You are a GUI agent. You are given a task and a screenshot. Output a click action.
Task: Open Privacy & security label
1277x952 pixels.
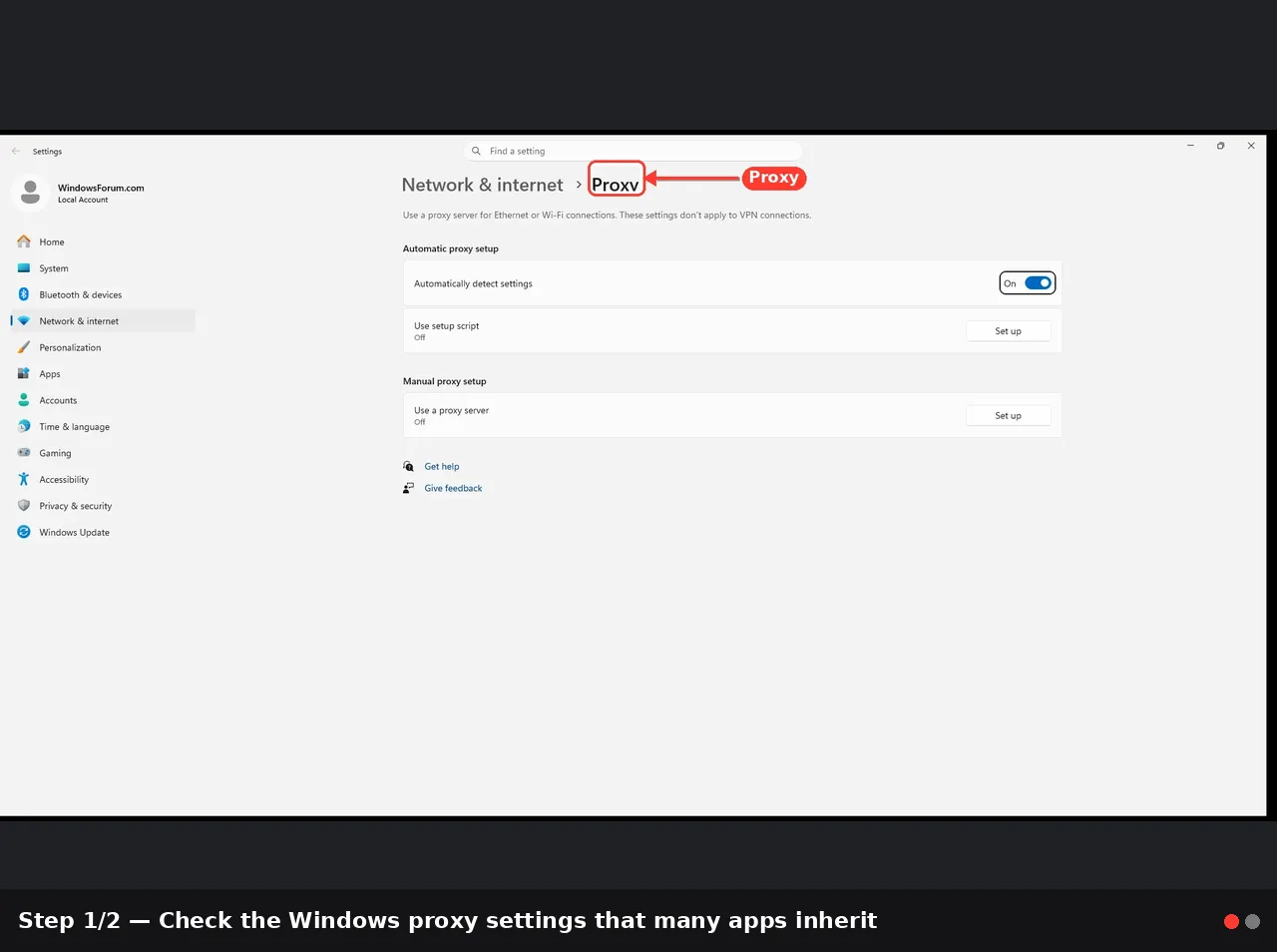click(x=76, y=506)
